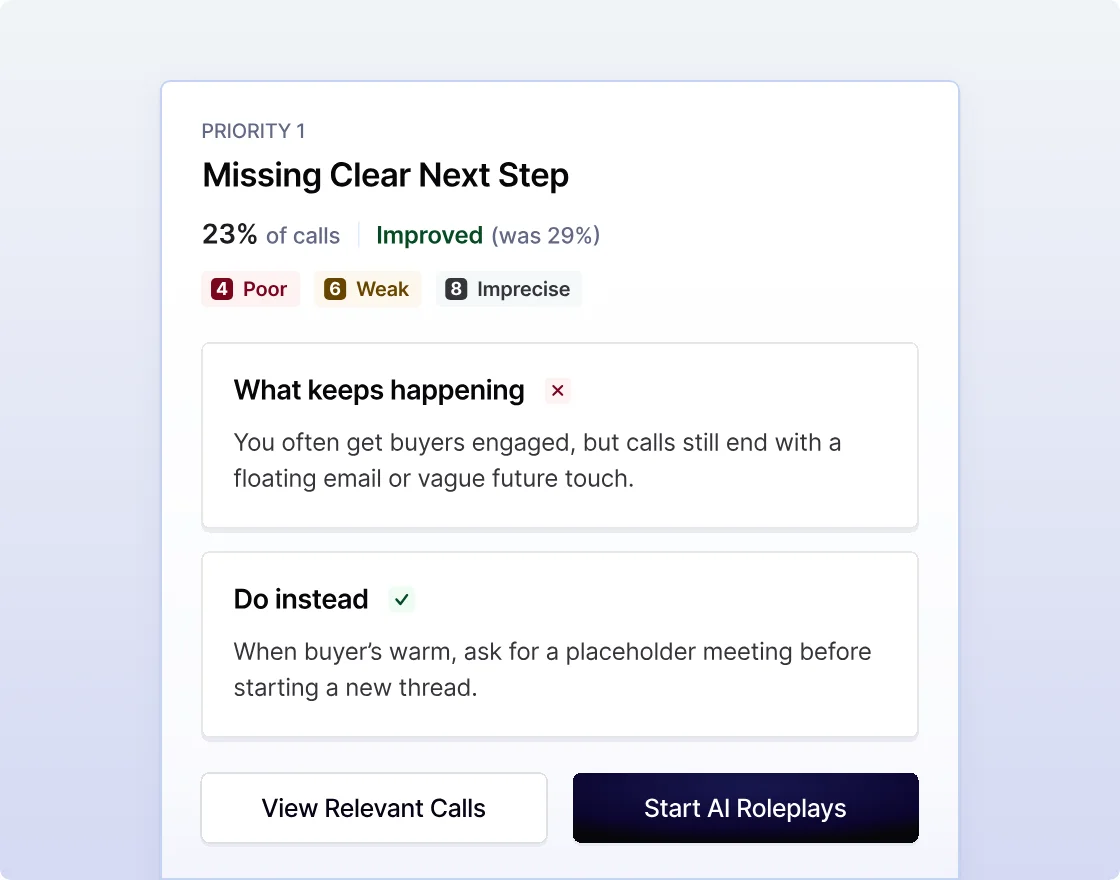Click the green checkmark beside Do instead
1120x880 pixels.
(x=401, y=600)
